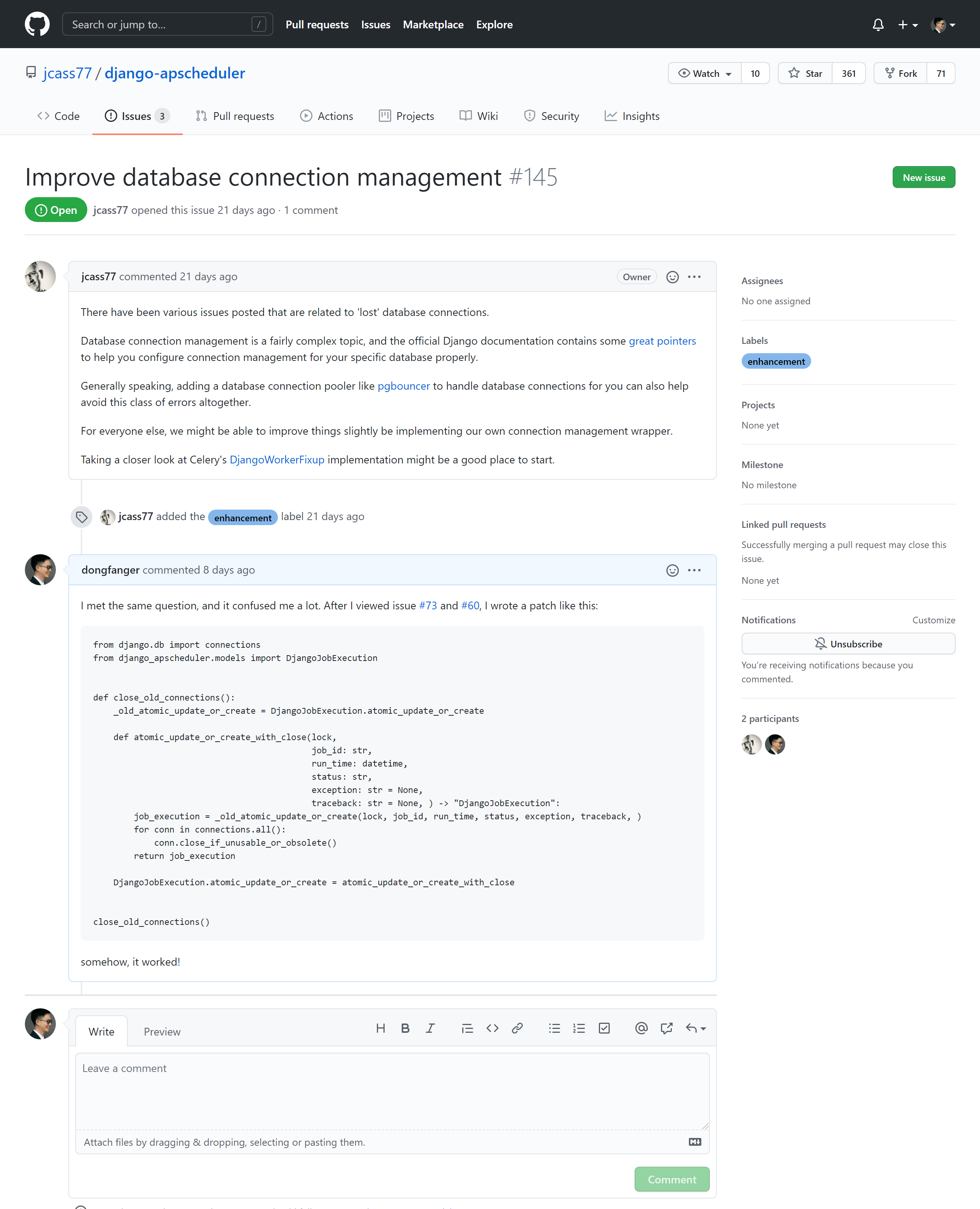
Task: Star the repository
Action: [805, 73]
